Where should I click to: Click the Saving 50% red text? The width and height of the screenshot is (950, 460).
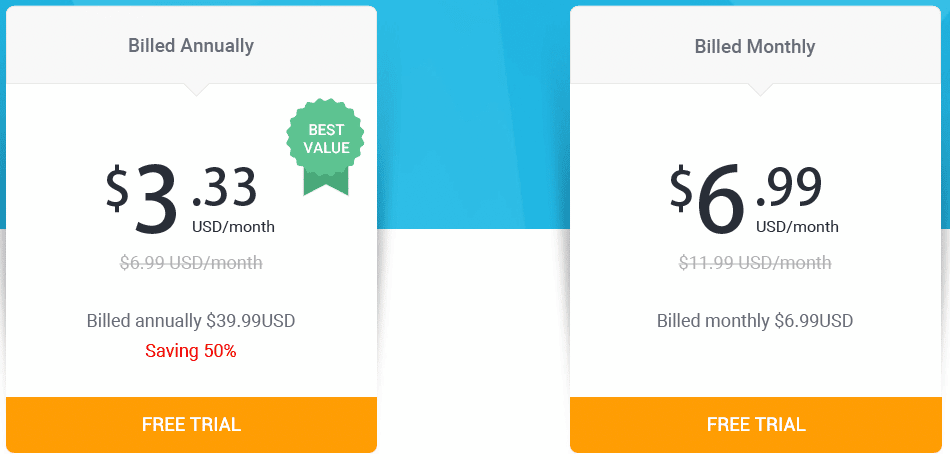tap(191, 350)
